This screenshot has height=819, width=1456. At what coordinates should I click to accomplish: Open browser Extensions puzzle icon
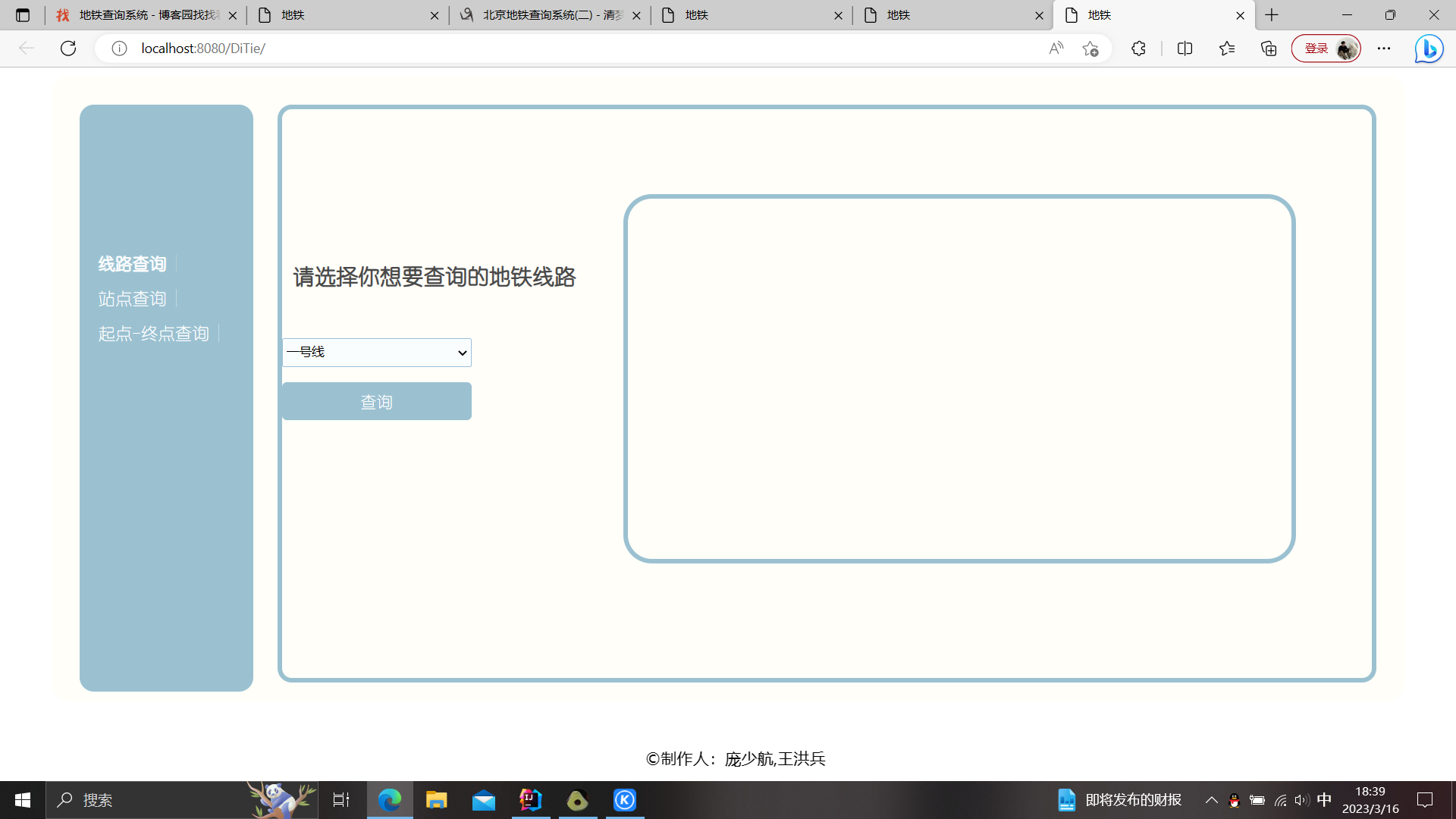click(x=1138, y=49)
